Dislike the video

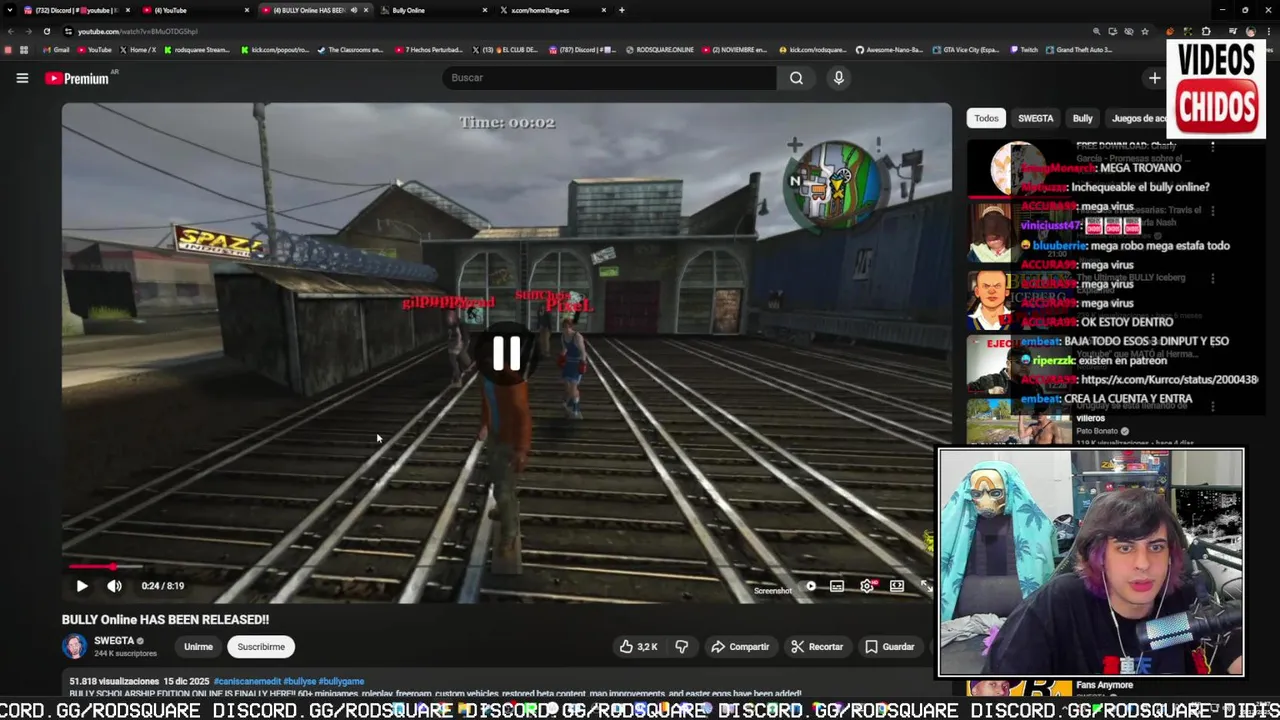point(682,647)
